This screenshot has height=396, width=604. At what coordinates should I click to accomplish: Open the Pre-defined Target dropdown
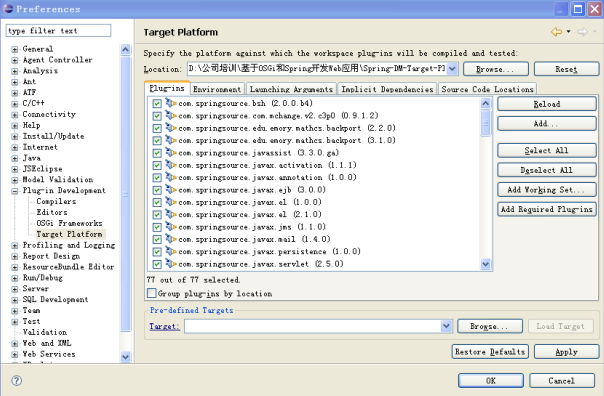446,326
